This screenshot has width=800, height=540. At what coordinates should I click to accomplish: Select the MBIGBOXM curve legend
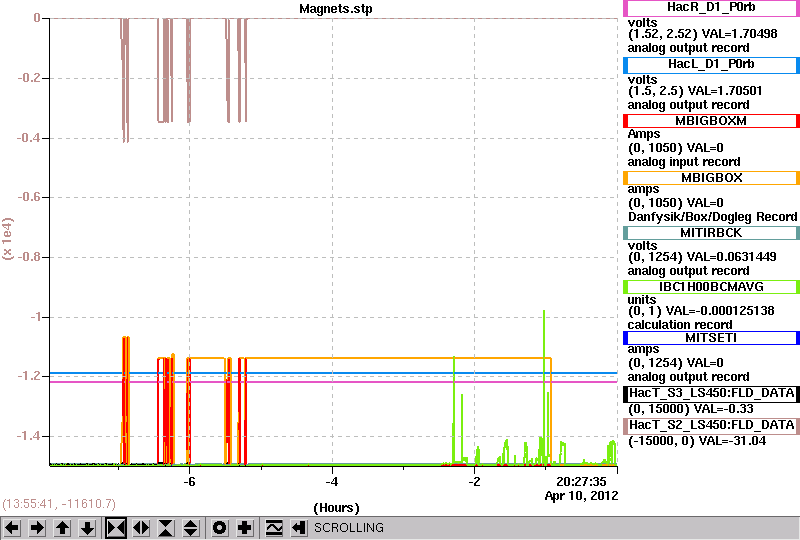click(x=711, y=121)
